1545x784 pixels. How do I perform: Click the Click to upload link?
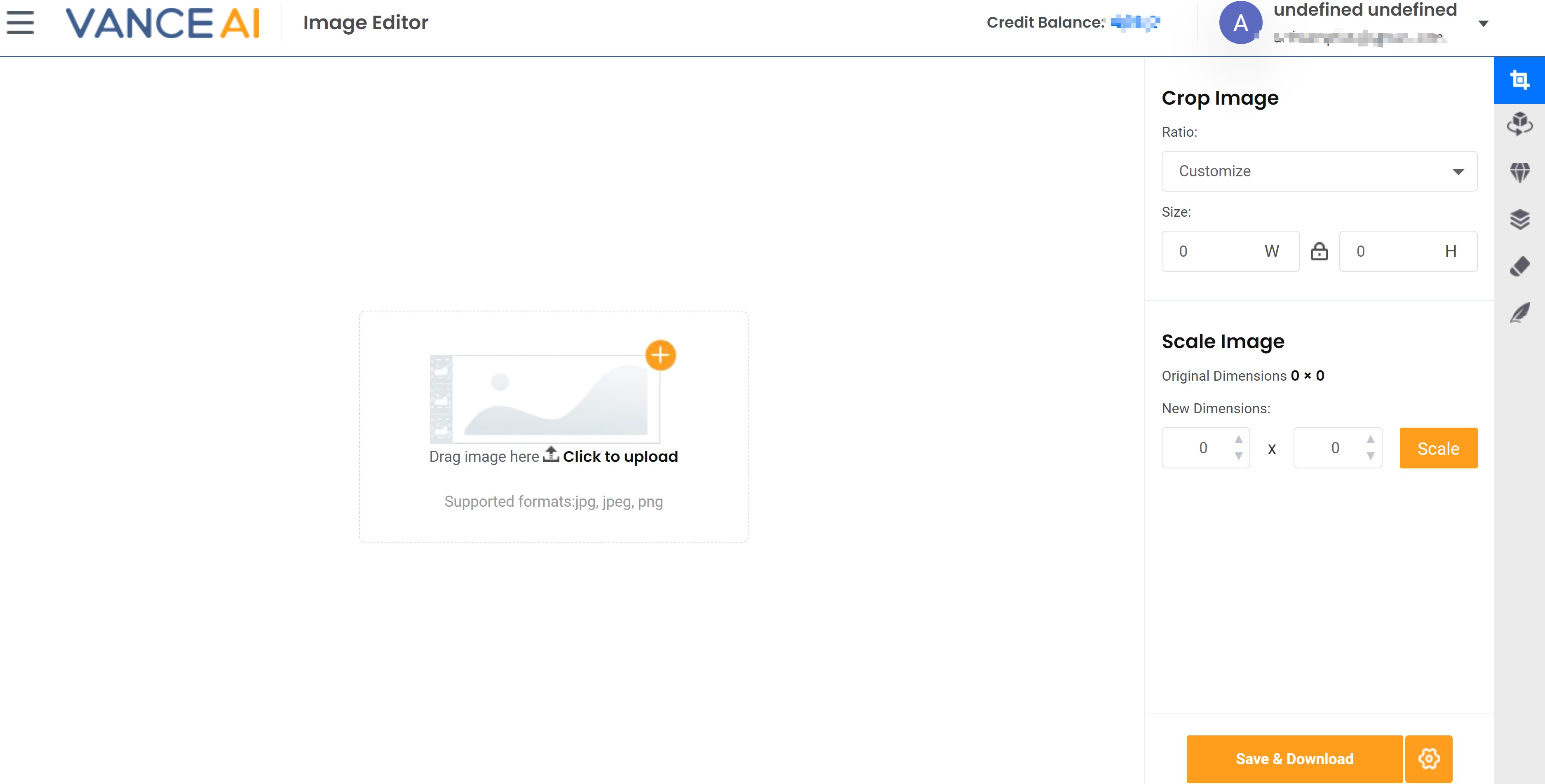(x=620, y=457)
